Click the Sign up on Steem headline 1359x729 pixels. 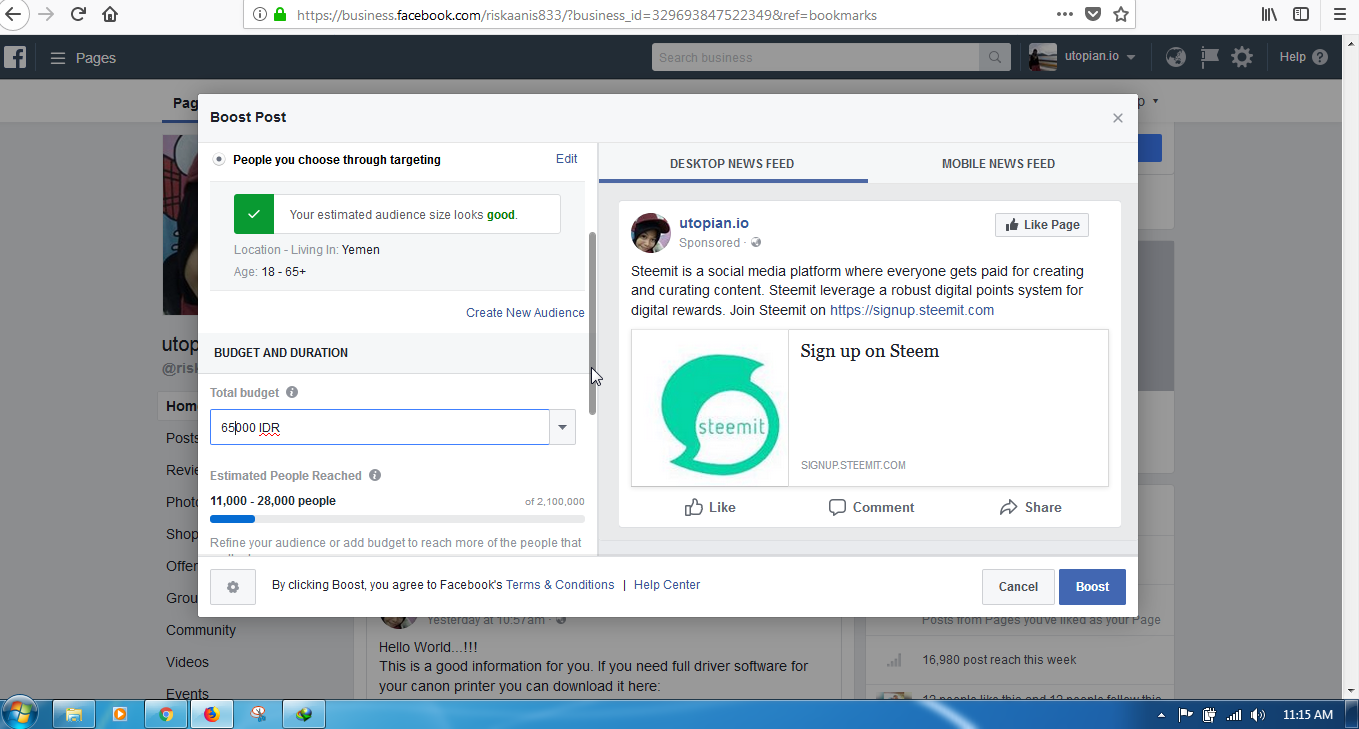[x=869, y=351]
